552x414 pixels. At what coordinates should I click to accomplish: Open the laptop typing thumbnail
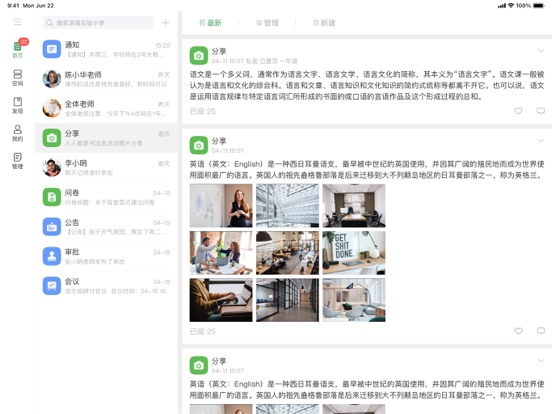click(221, 300)
